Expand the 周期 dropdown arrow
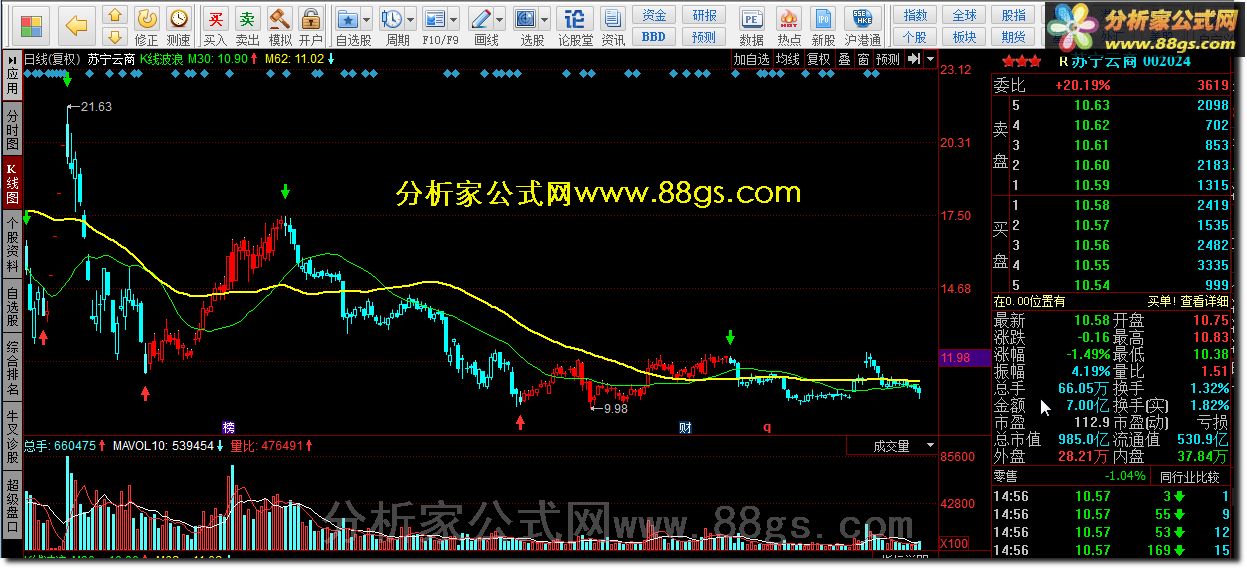Viewport: 1247px width, 568px height. tap(411, 18)
